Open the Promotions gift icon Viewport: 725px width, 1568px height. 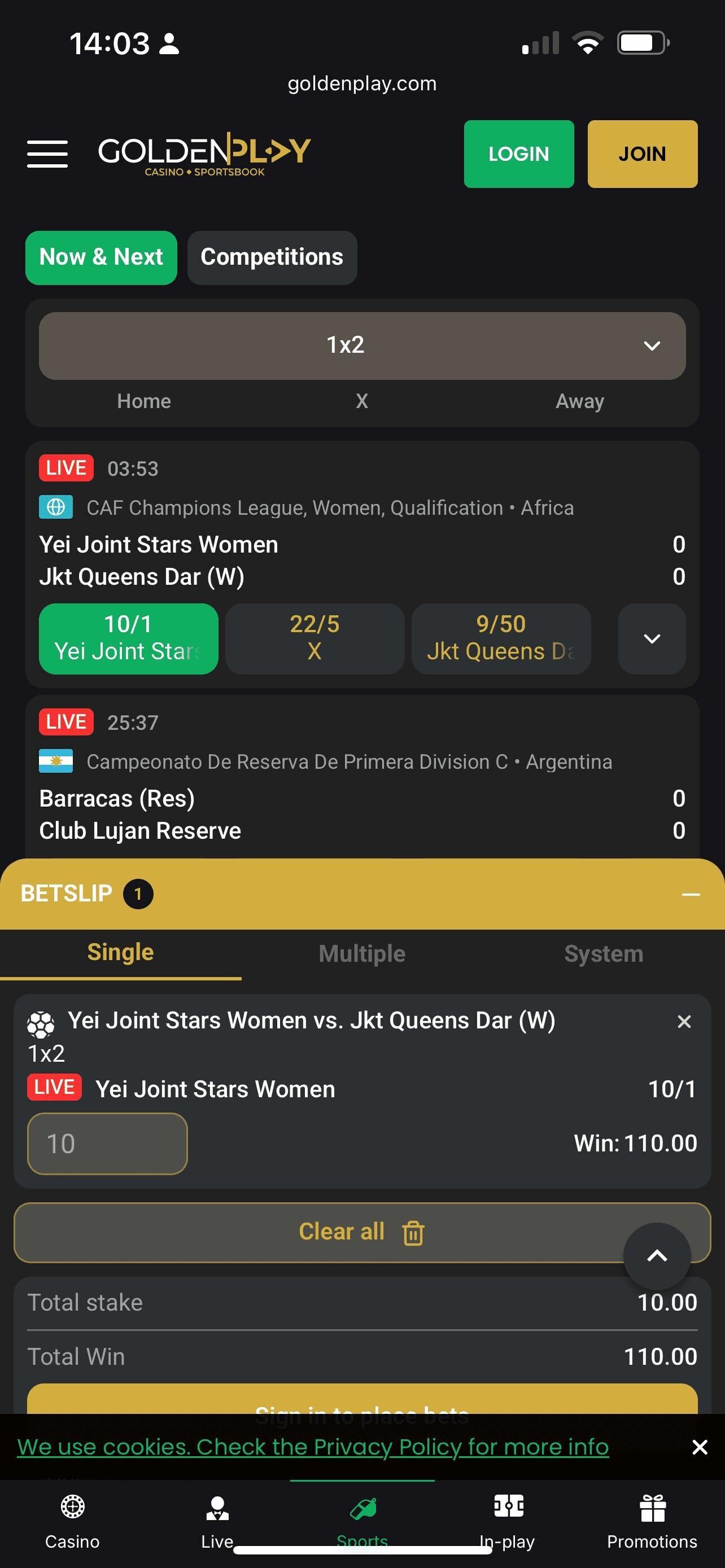pos(652,1508)
